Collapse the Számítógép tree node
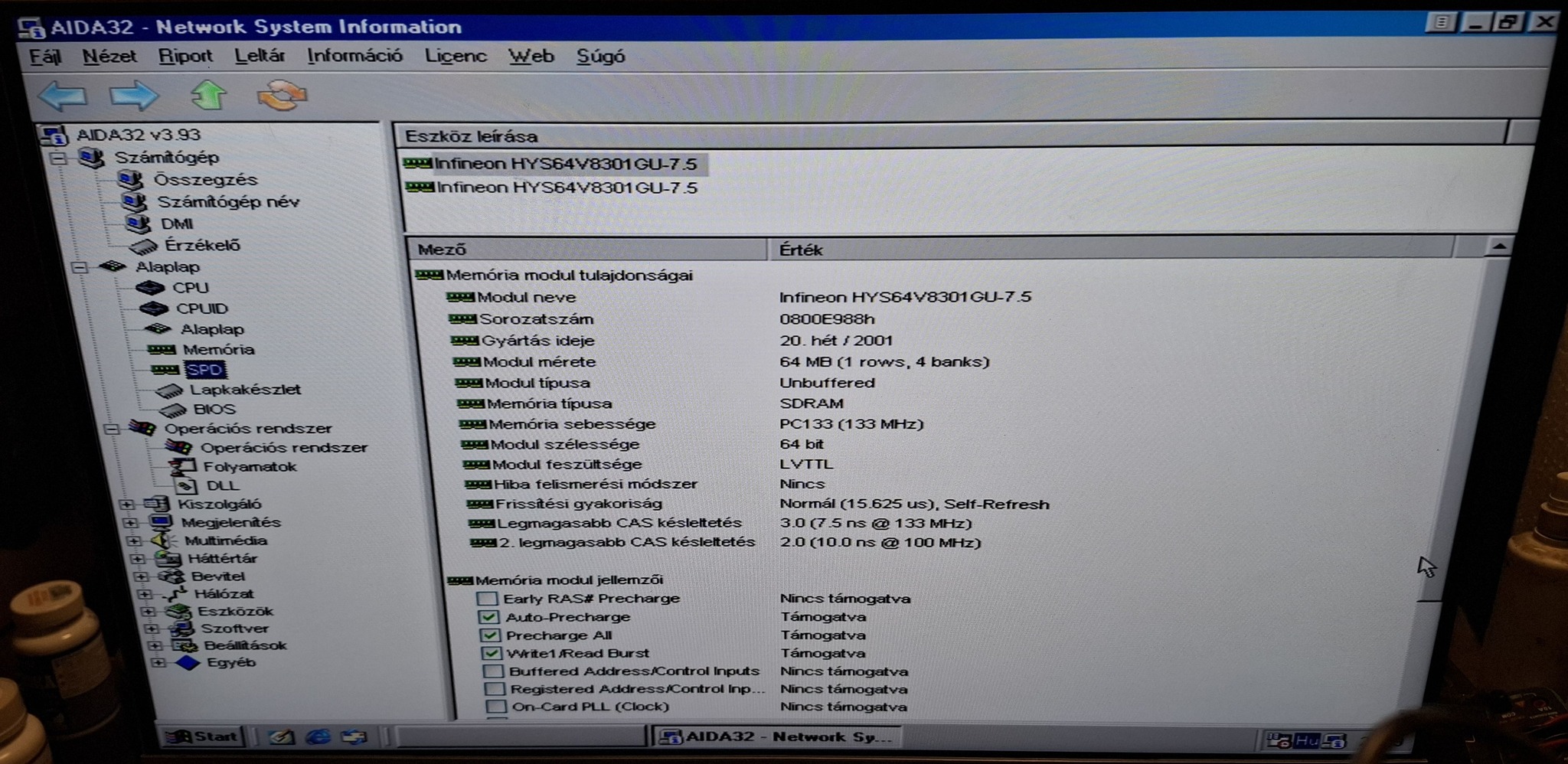The height and width of the screenshot is (764, 1568). tap(59, 158)
